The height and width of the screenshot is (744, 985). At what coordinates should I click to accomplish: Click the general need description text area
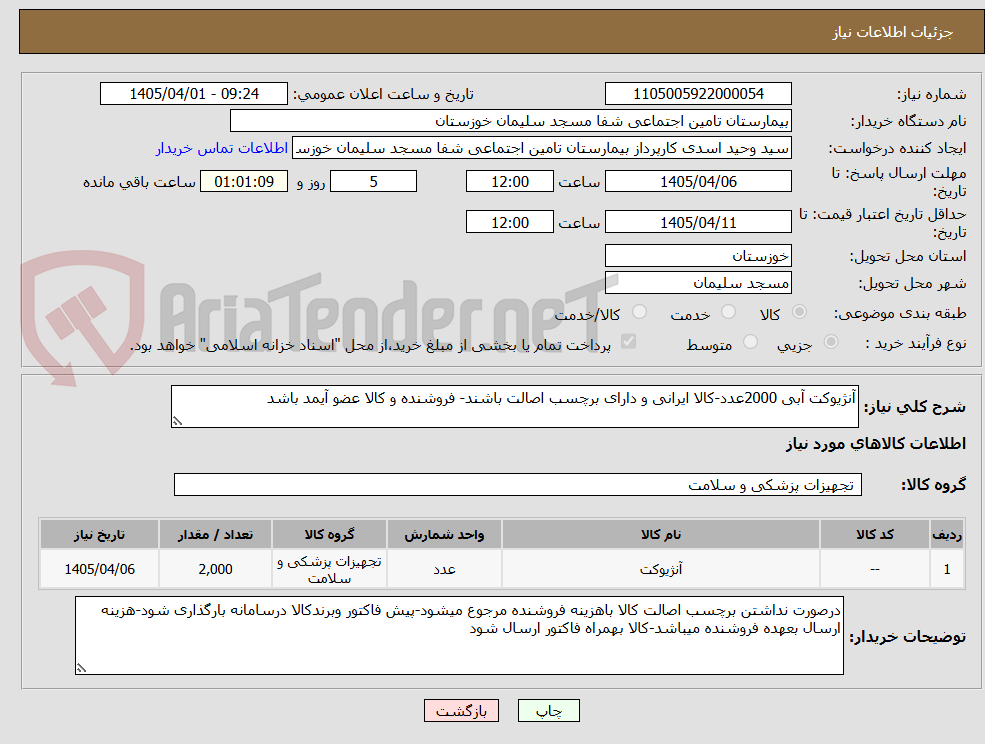[514, 407]
